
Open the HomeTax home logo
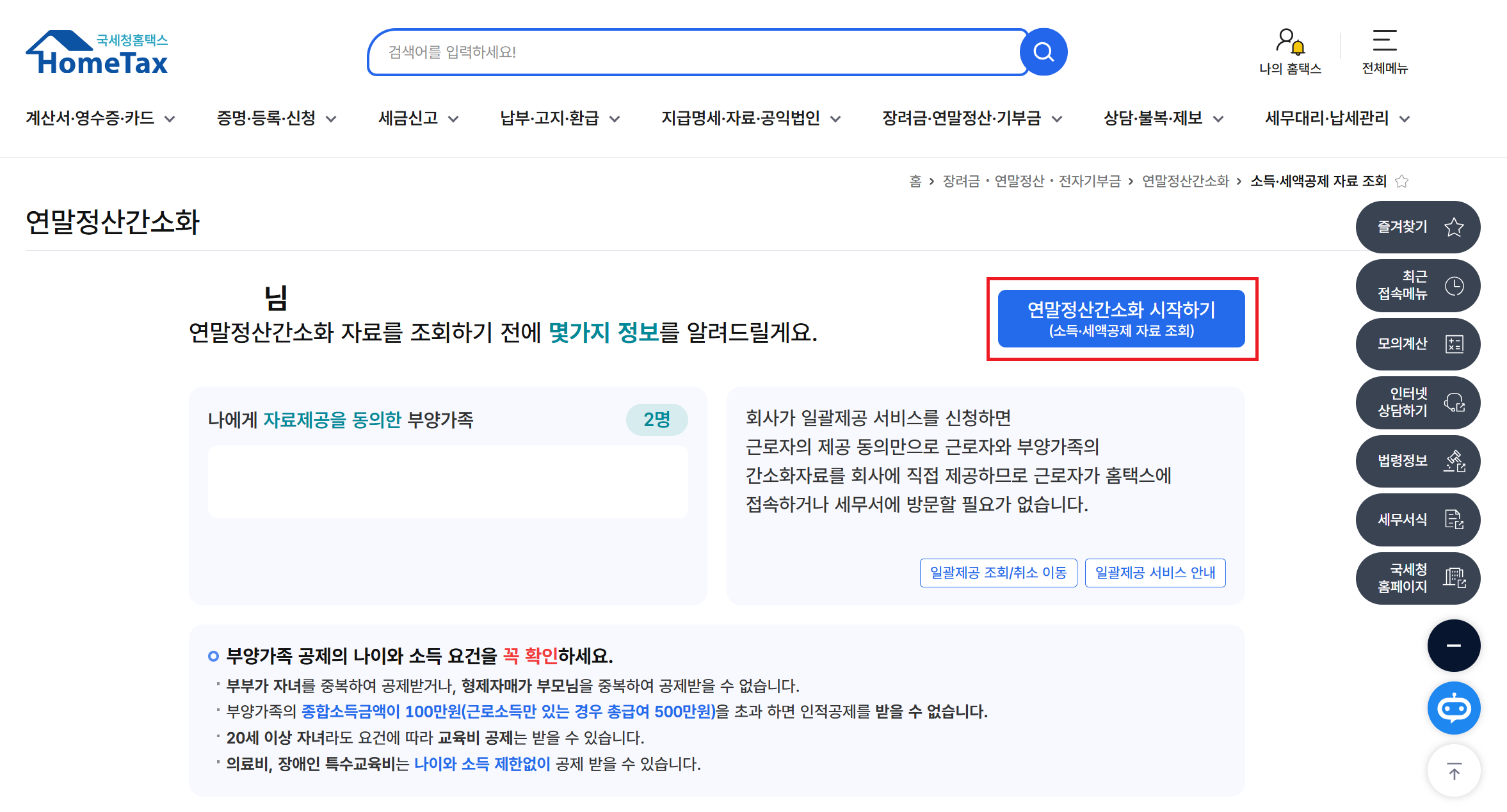[97, 52]
